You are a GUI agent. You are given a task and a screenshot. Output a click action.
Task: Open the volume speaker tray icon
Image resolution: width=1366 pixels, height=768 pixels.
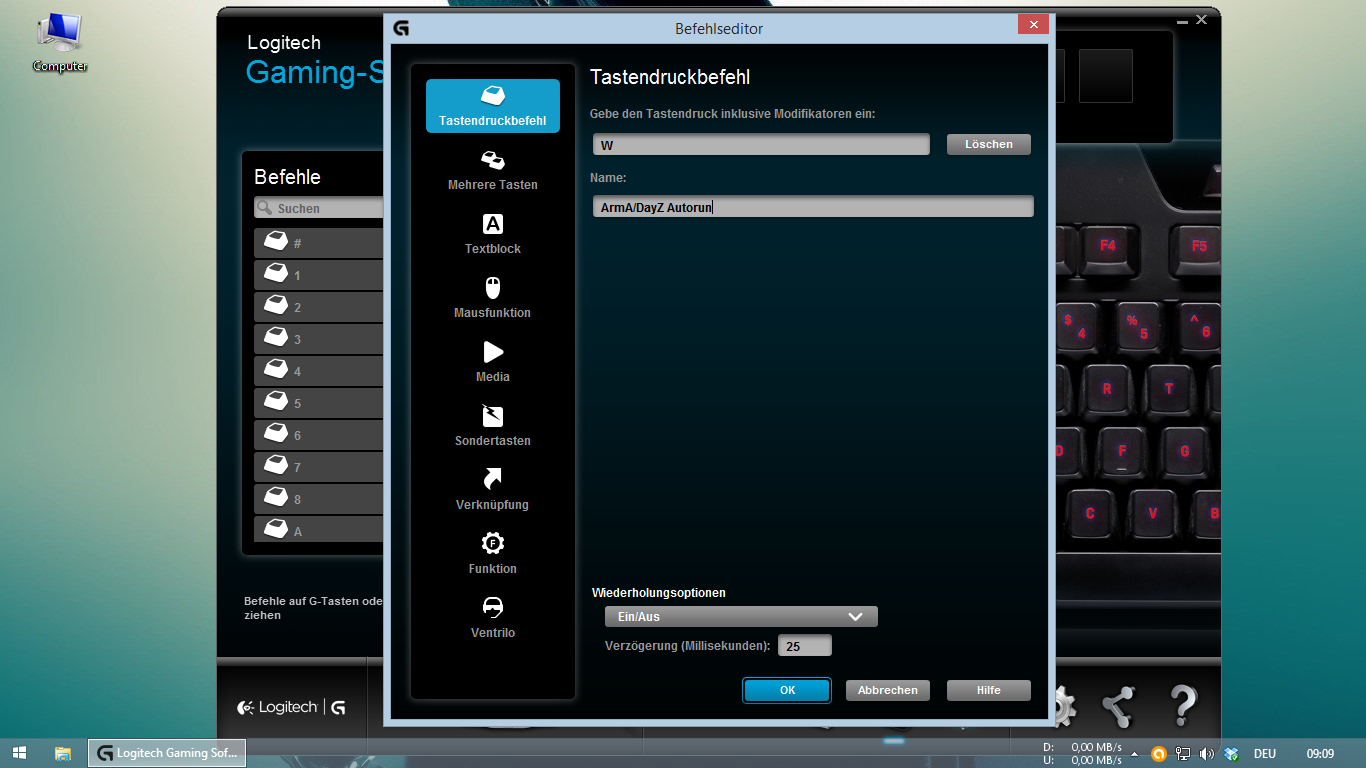click(1207, 754)
